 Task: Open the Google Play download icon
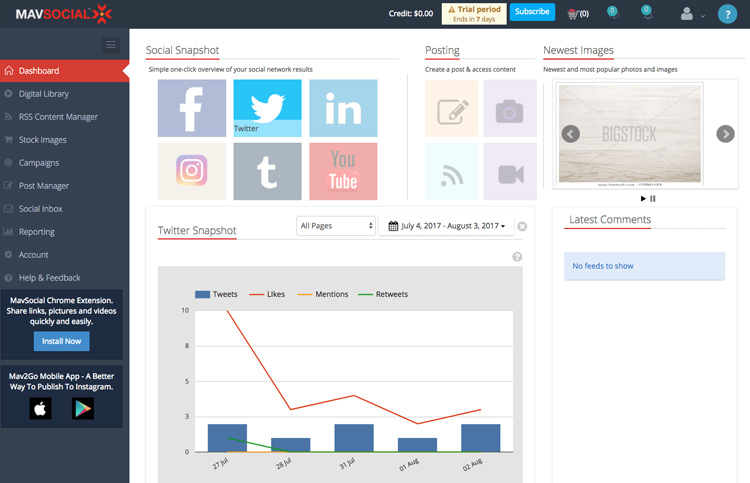click(83, 408)
